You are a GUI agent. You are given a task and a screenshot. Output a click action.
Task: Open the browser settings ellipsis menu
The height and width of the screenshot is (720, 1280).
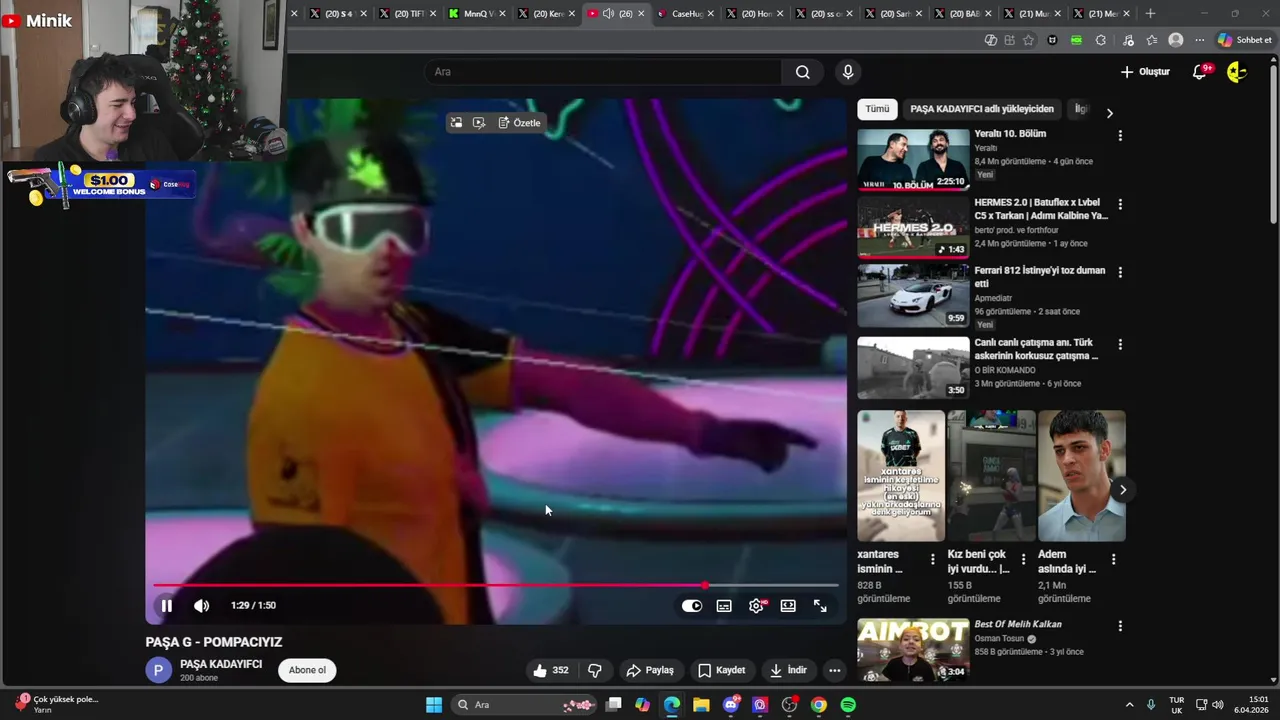1200,40
